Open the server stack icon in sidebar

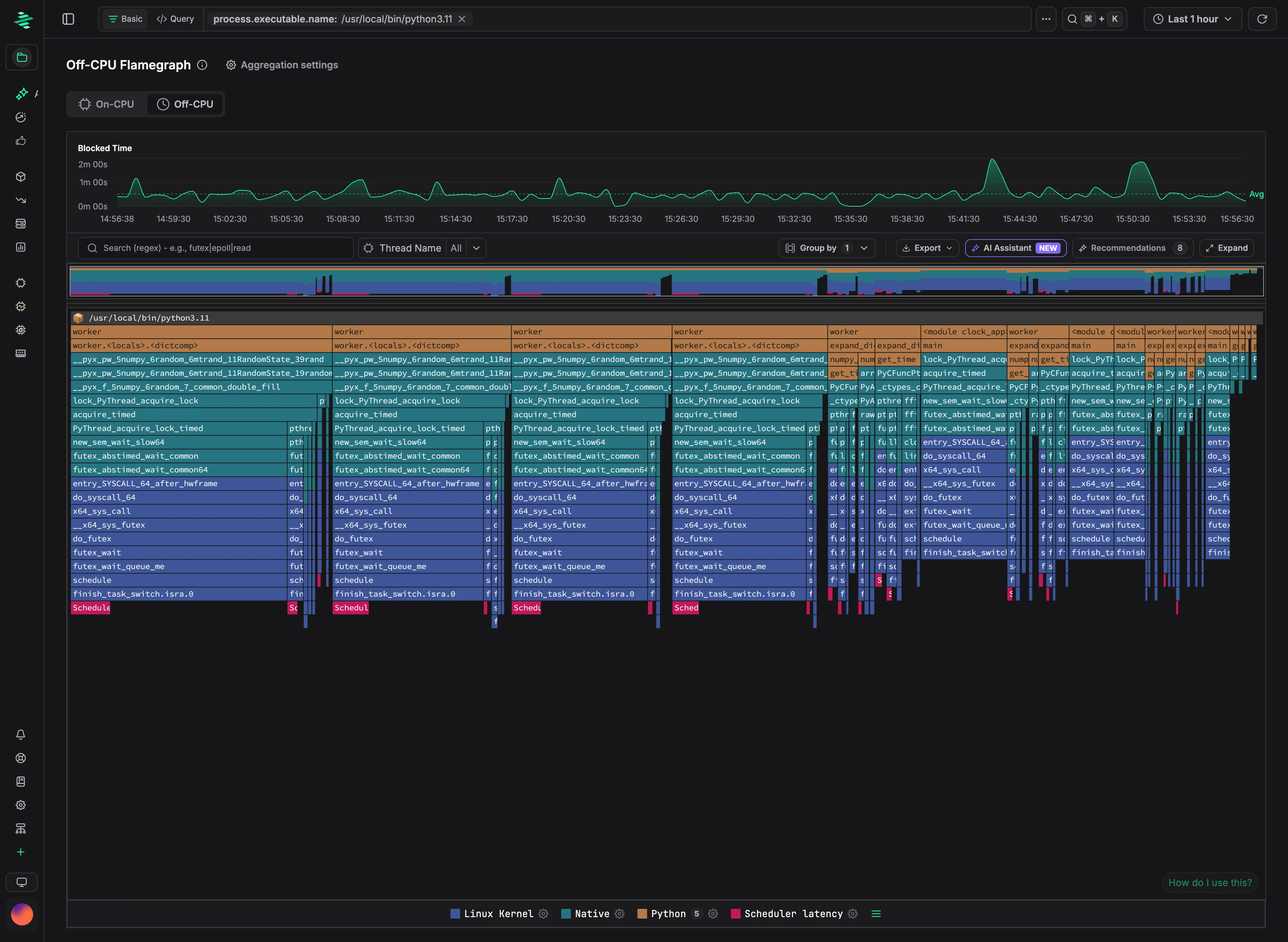pyautogui.click(x=21, y=224)
